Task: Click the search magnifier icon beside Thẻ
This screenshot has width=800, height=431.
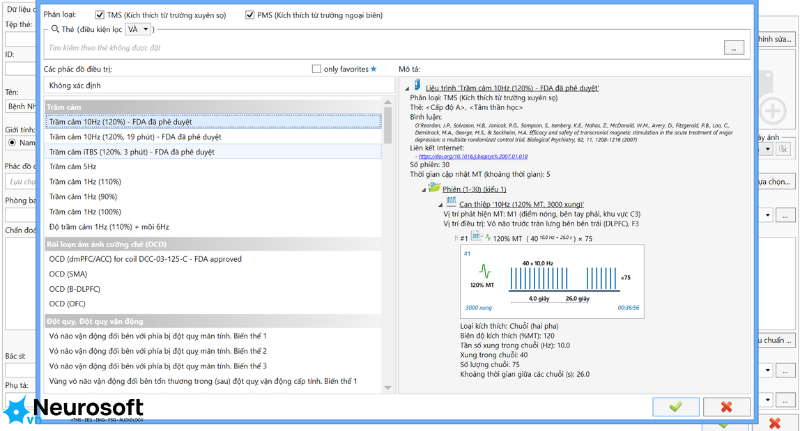Action: [x=55, y=29]
